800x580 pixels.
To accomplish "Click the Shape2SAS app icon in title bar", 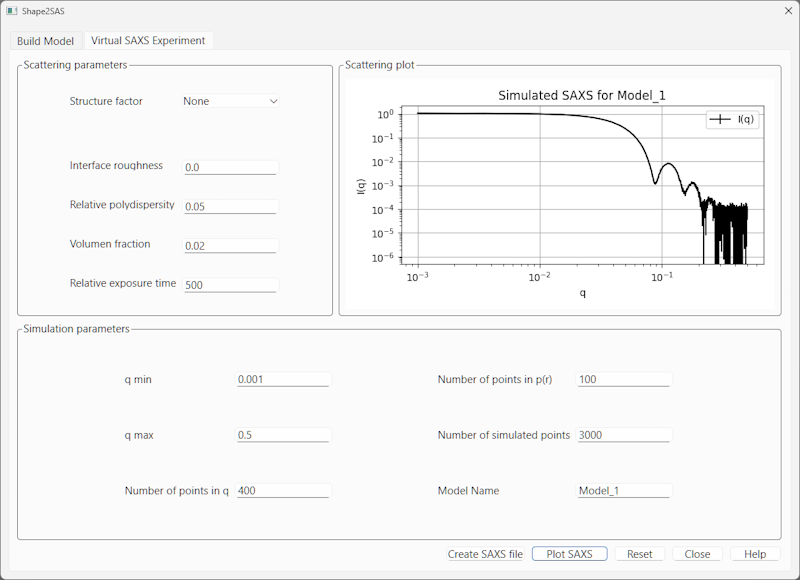I will point(12,11).
